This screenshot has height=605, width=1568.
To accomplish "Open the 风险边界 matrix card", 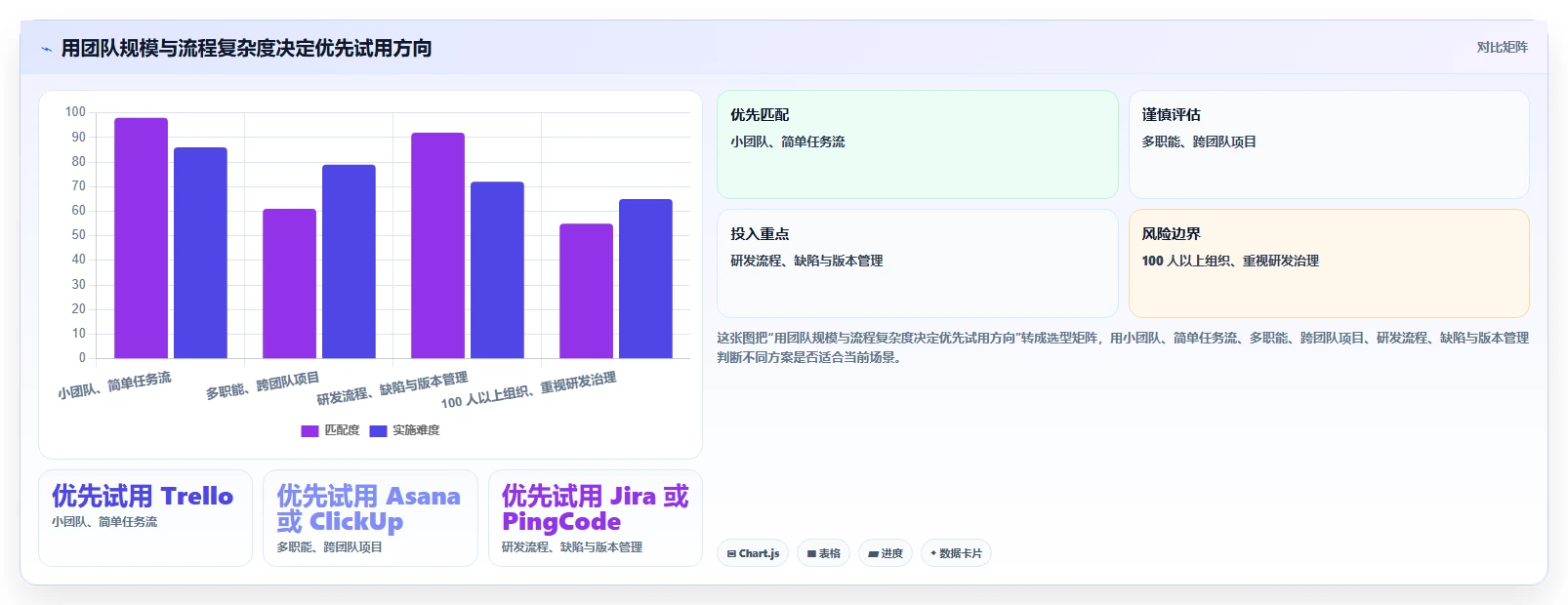I will [1329, 263].
